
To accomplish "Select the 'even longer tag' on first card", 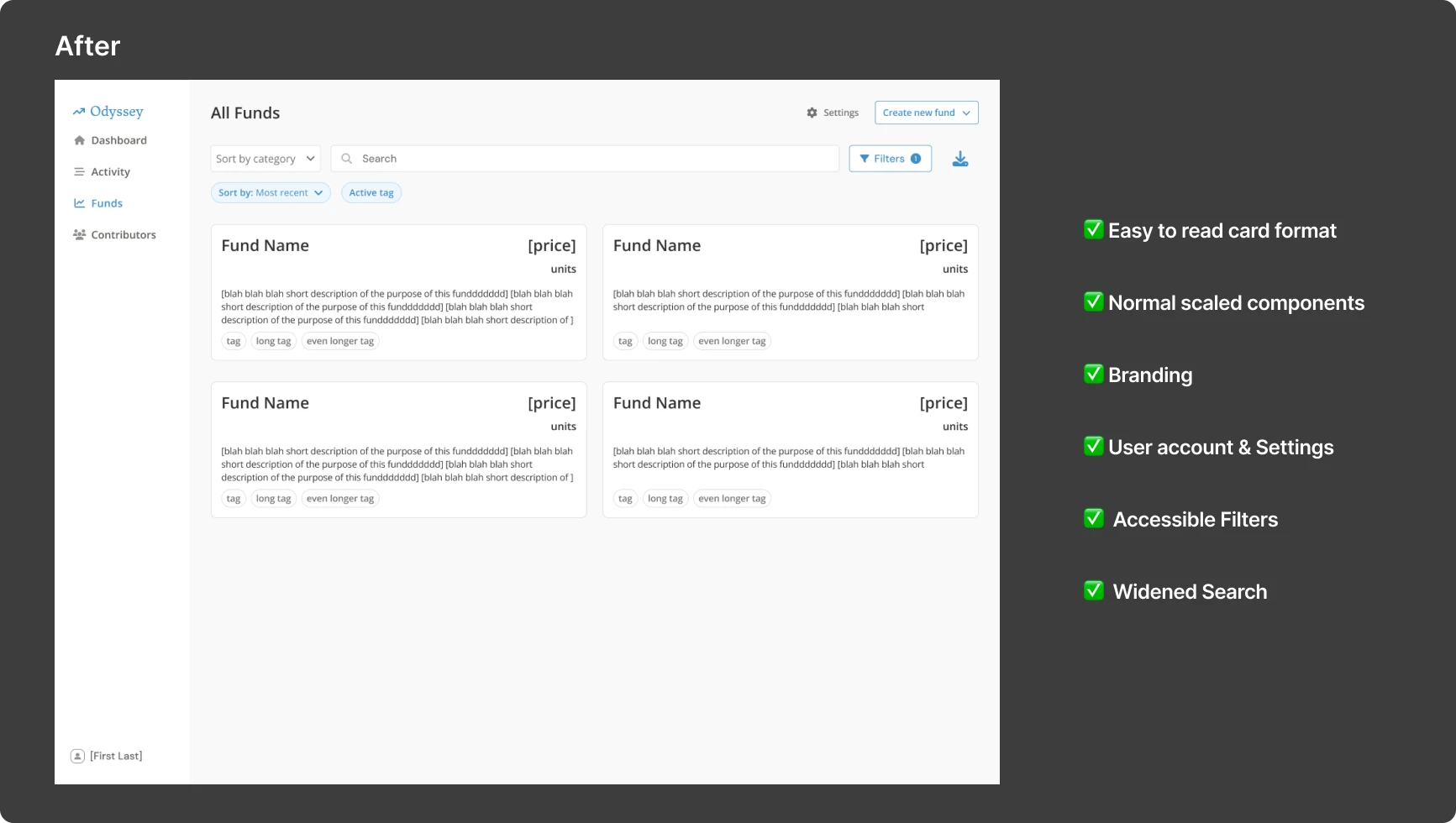I will point(340,341).
